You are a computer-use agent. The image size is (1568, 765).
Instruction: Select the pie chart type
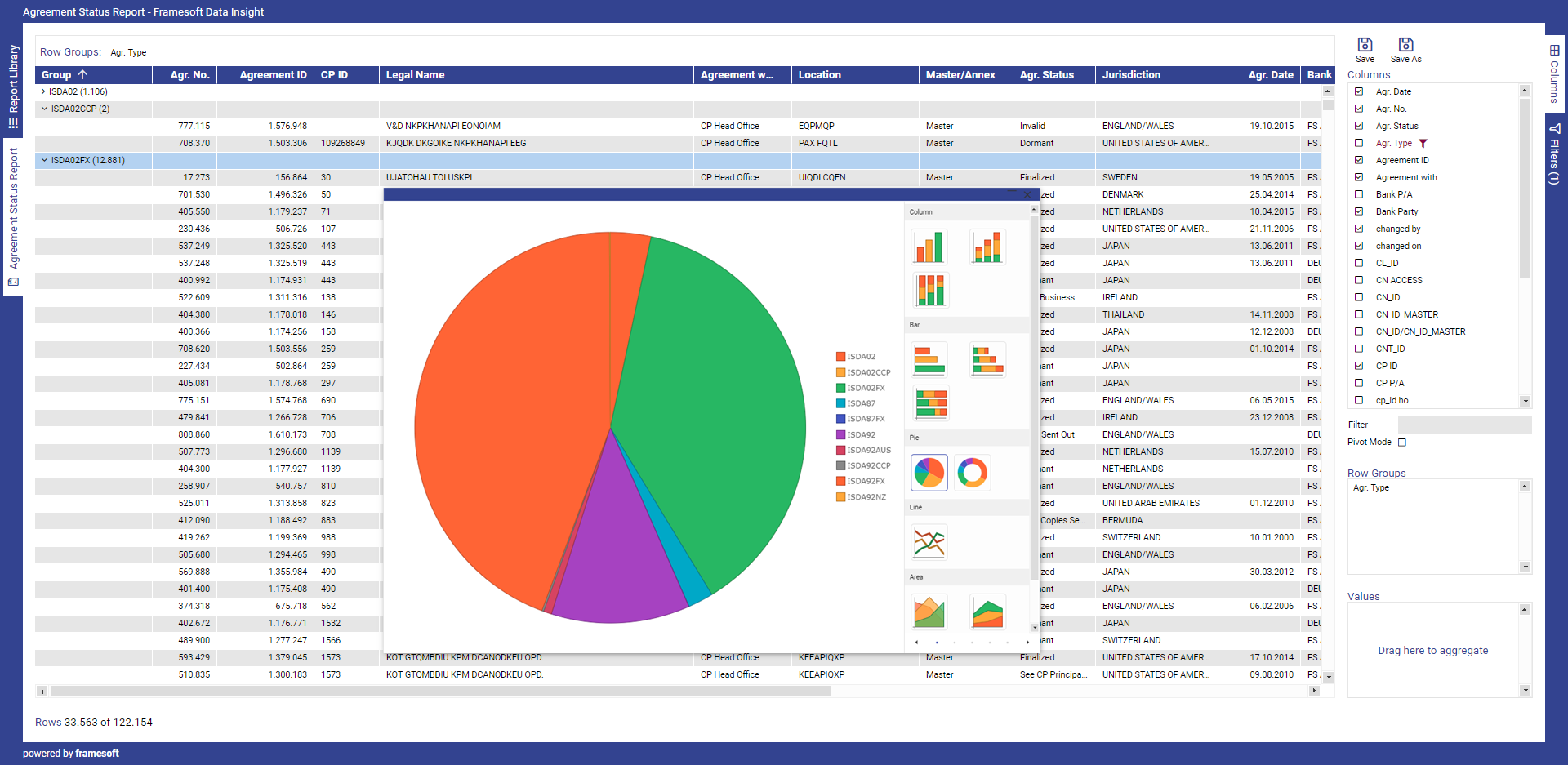coord(929,473)
